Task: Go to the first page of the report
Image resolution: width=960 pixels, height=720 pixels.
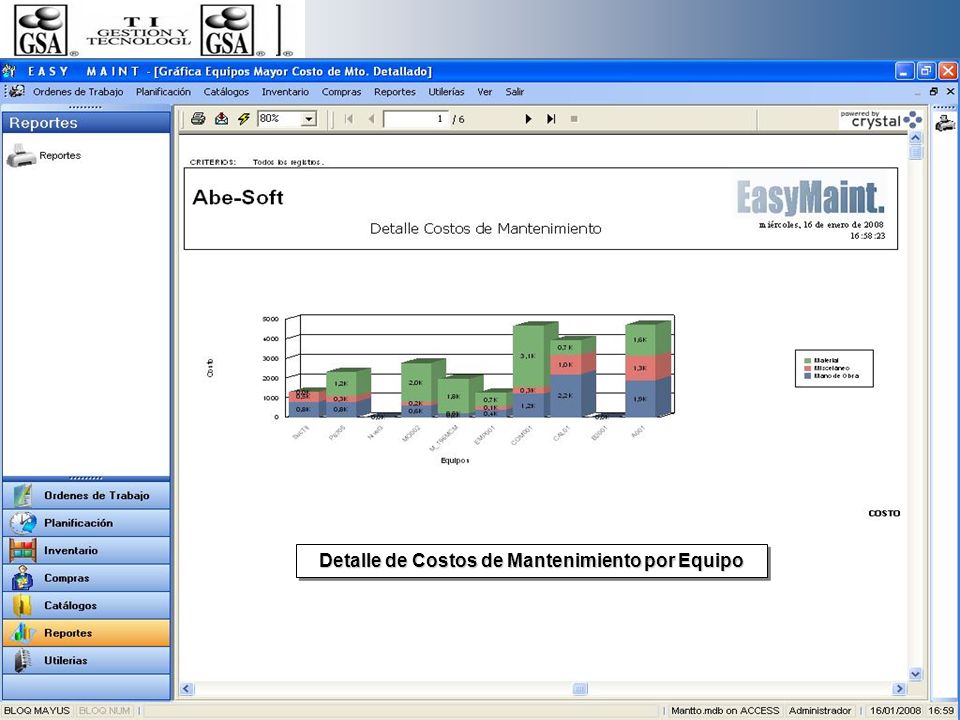Action: point(349,119)
